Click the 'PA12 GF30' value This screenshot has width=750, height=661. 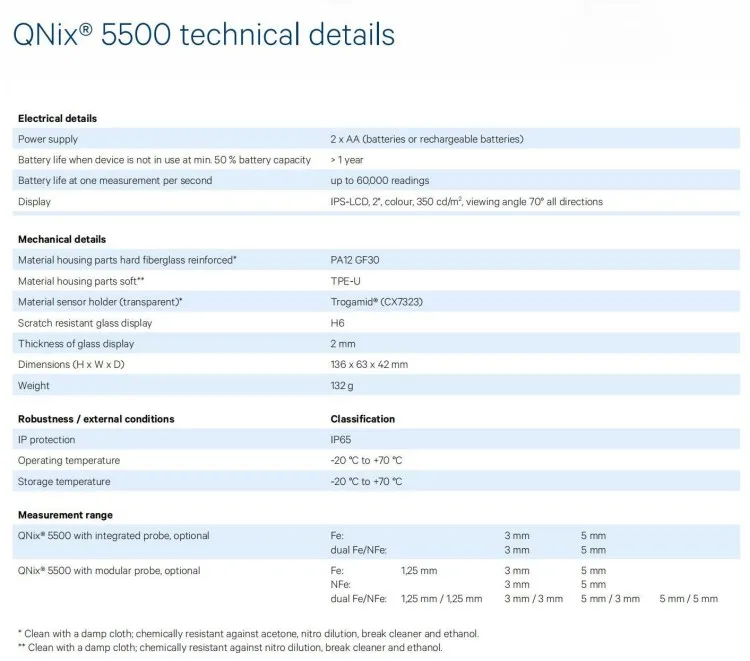[x=355, y=260]
